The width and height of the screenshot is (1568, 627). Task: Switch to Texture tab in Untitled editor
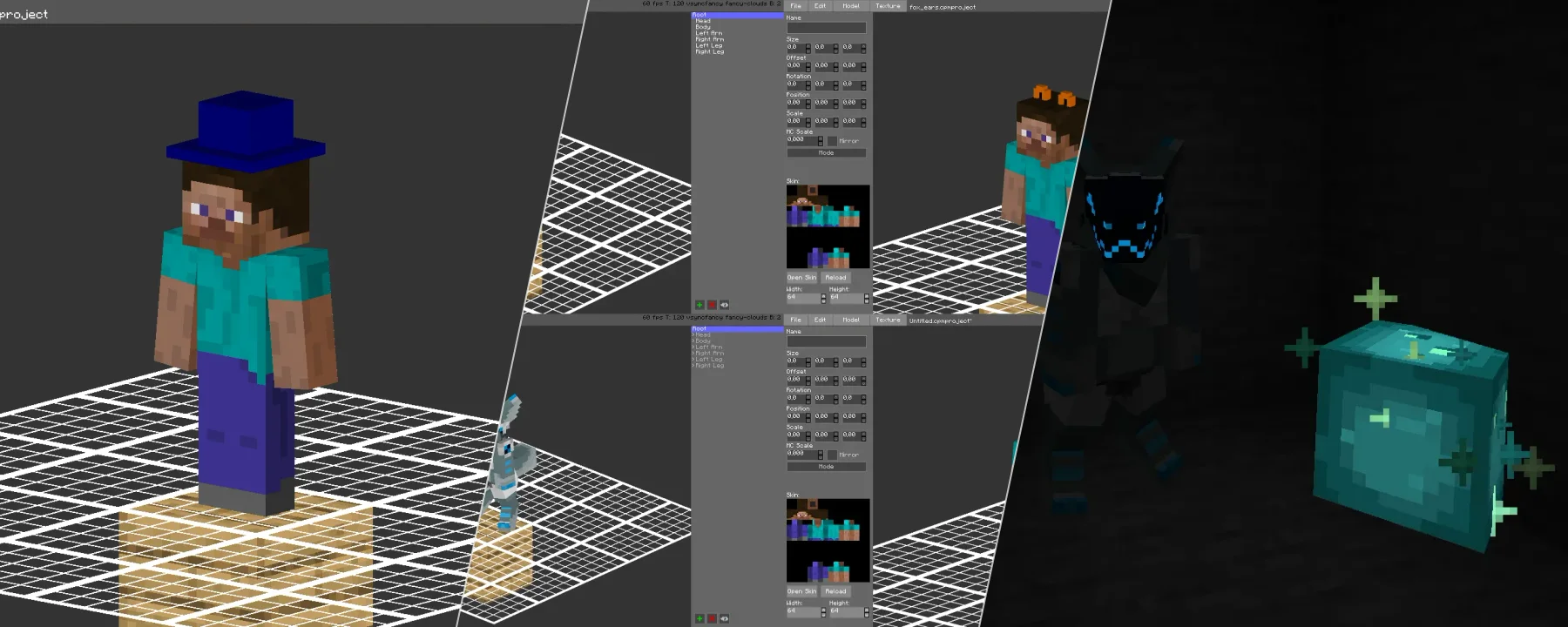point(888,320)
